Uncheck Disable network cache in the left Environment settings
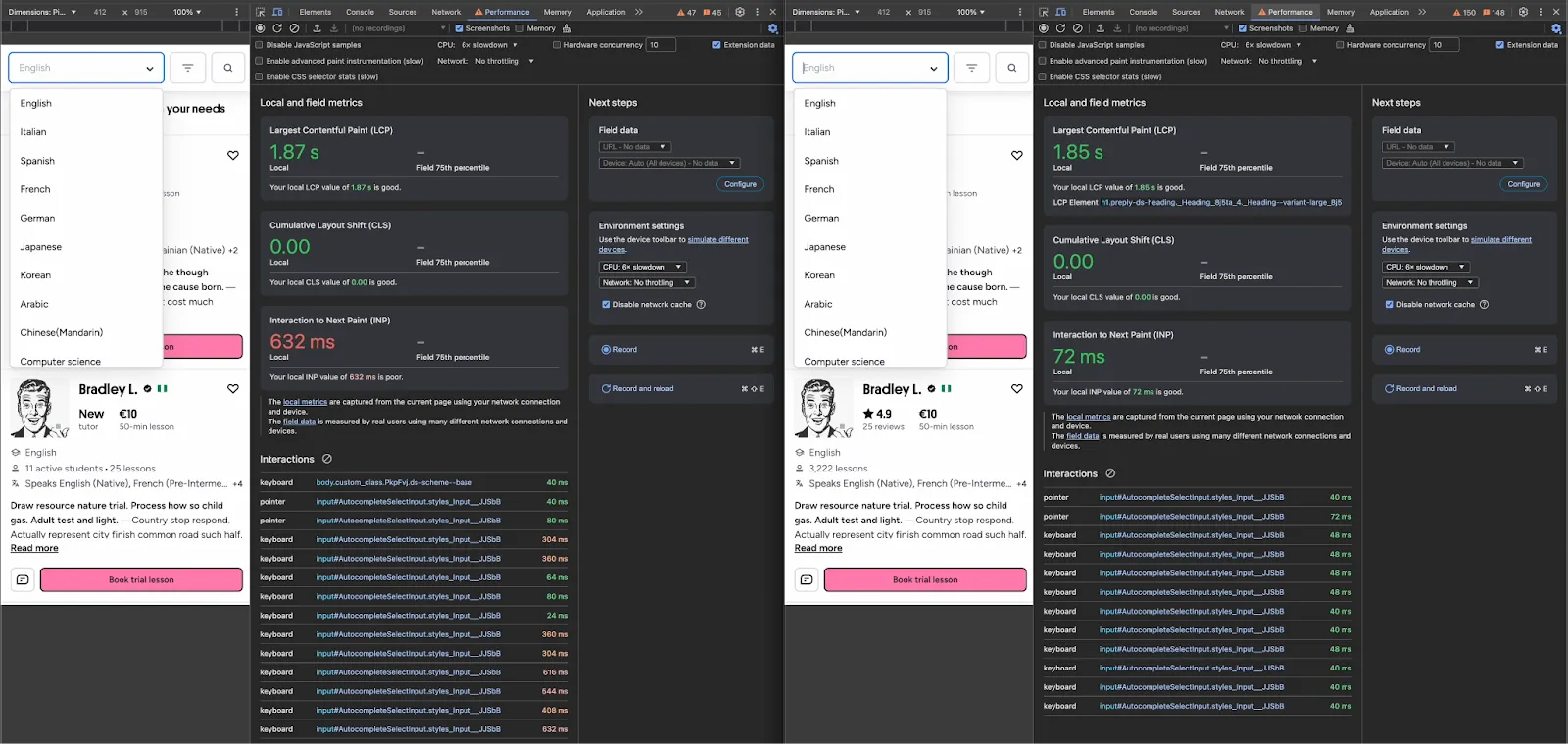The width and height of the screenshot is (1568, 744). click(x=606, y=305)
